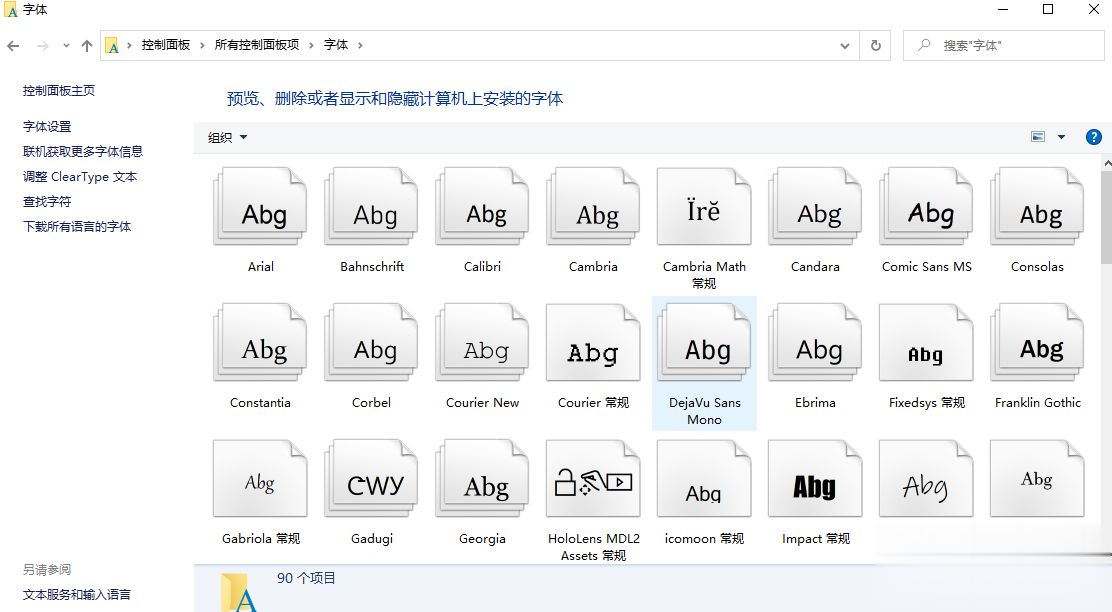This screenshot has width=1112, height=612.
Task: Expand the chevron after 字体 breadcrumb
Action: [x=360, y=45]
